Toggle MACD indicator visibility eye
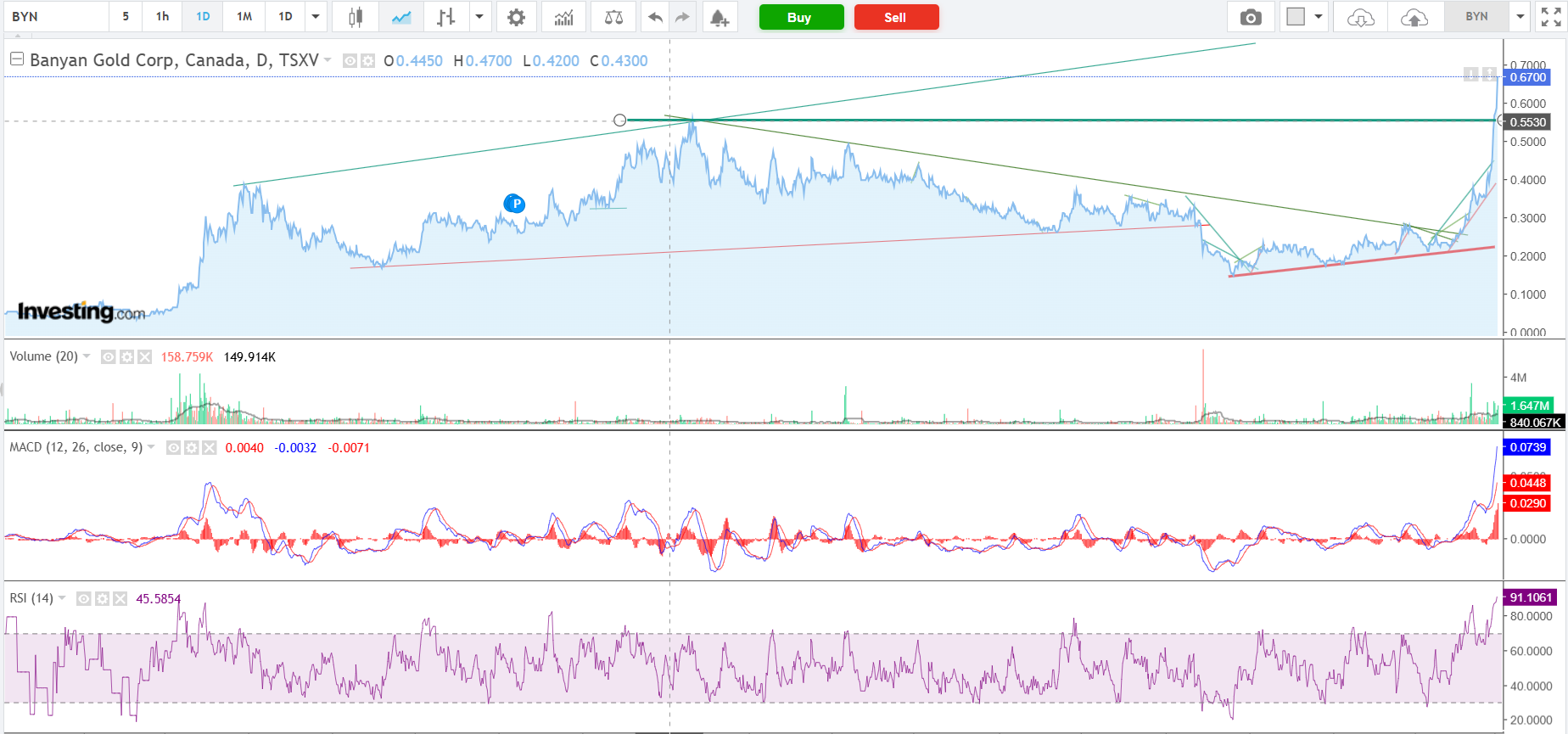 click(173, 448)
